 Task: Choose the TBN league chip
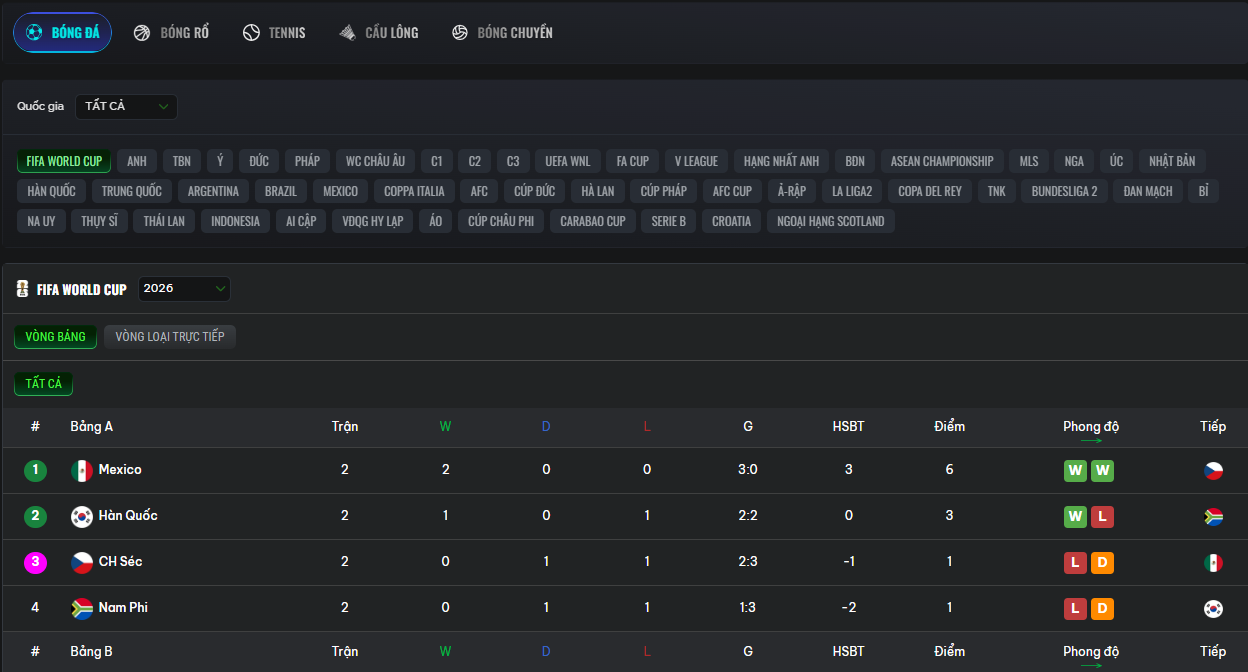tap(181, 161)
